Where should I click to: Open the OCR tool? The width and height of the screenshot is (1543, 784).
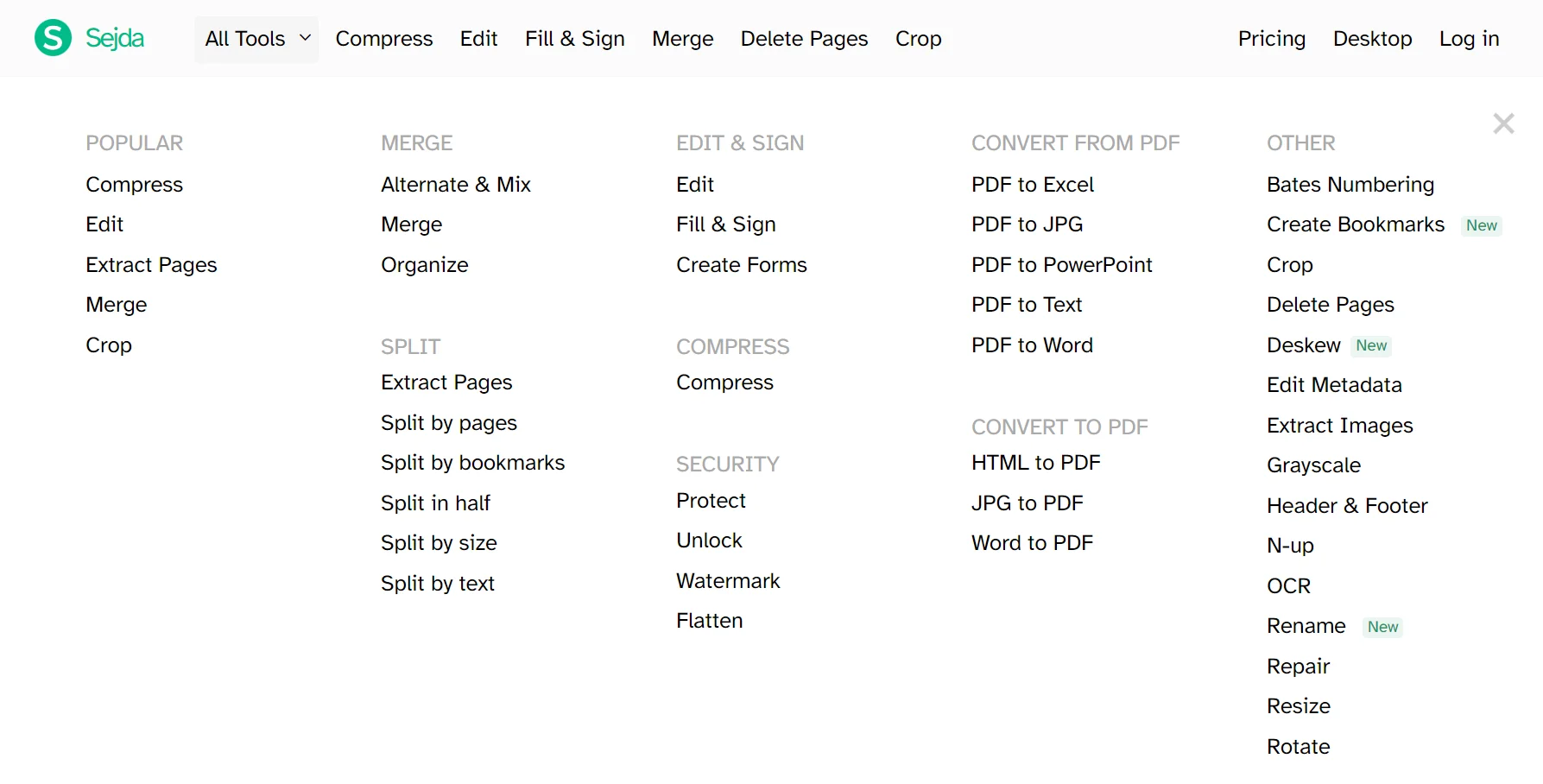point(1288,586)
